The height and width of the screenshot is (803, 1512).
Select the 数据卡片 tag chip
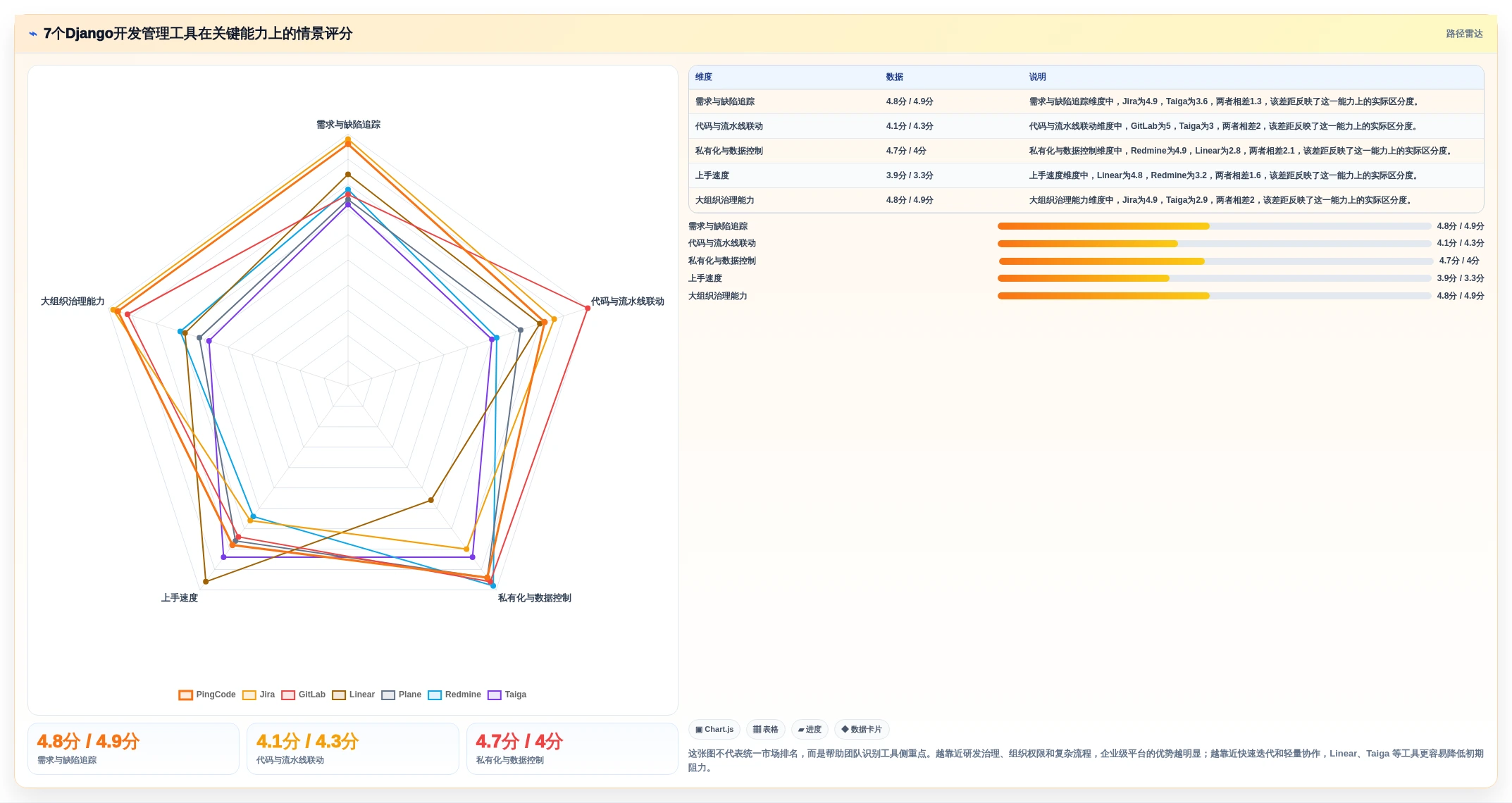click(x=862, y=729)
